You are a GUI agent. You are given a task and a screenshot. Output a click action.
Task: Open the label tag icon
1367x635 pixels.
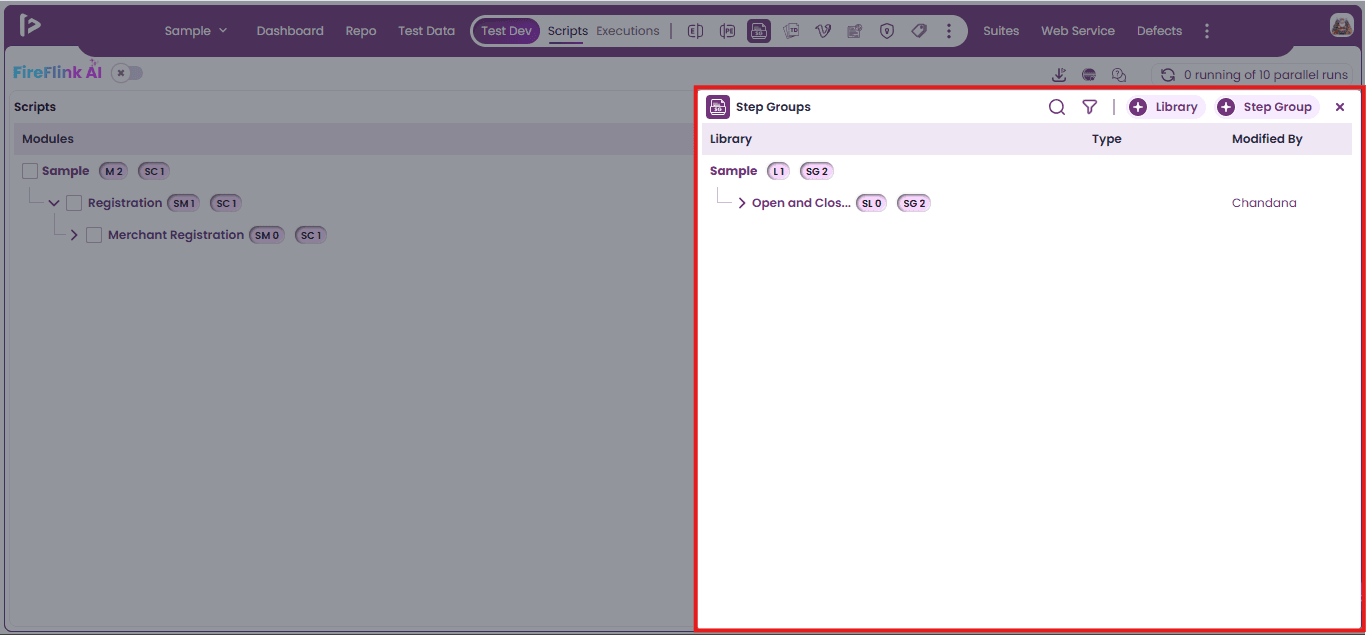click(x=919, y=31)
